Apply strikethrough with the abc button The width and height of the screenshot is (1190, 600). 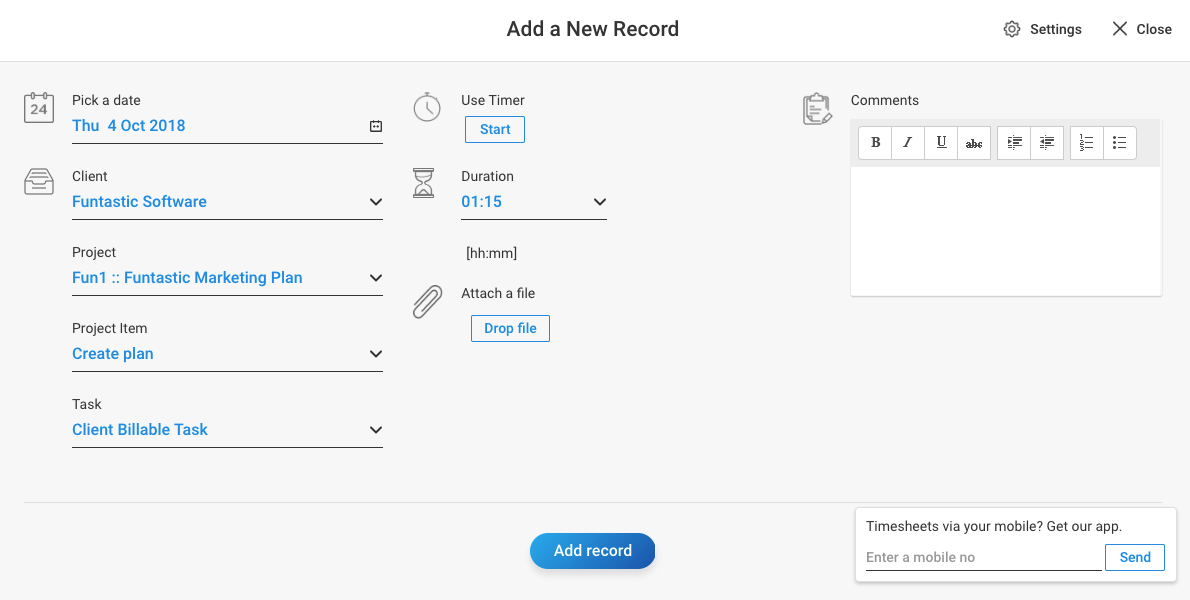coord(974,143)
